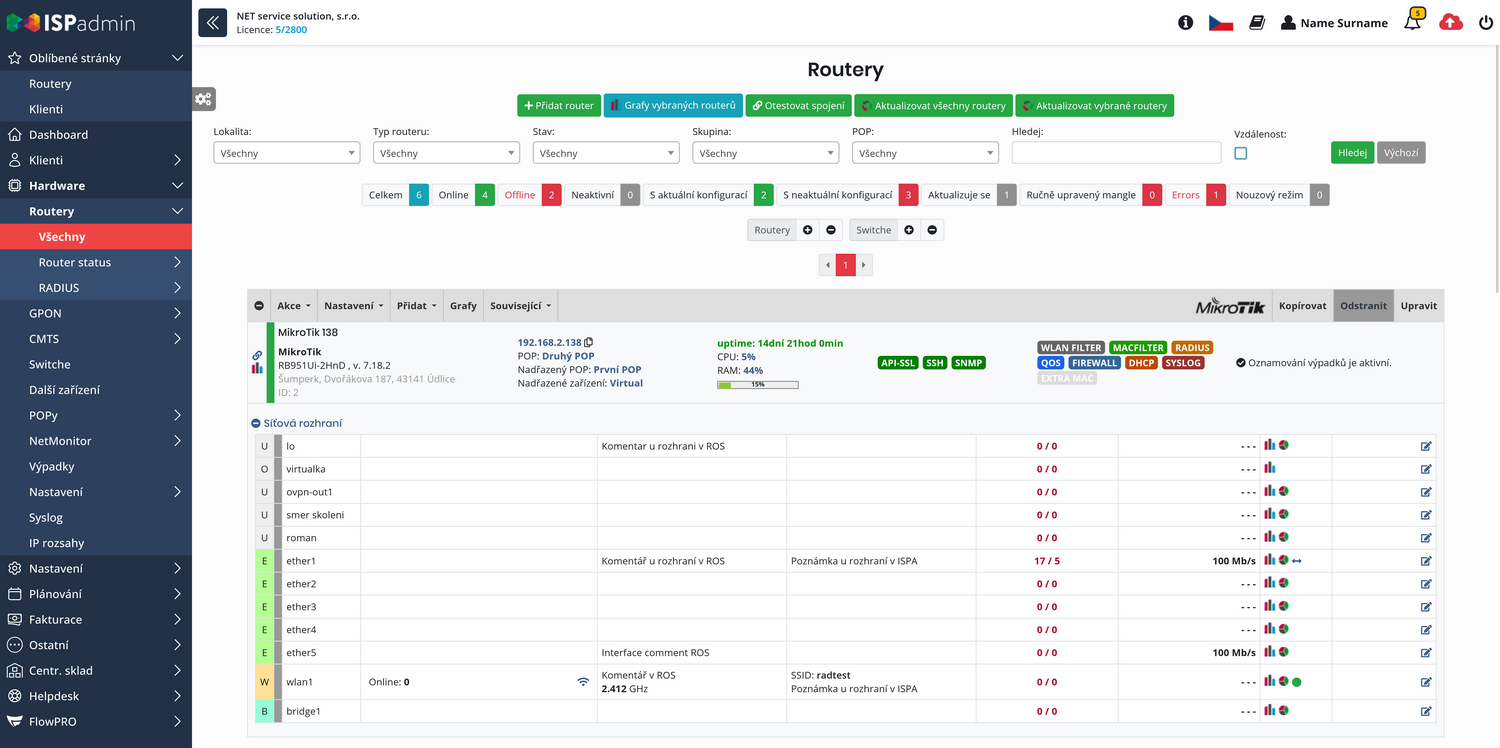Image resolution: width=1500 pixels, height=748 pixels.
Task: Go to the next page arrow in pagination
Action: tap(864, 265)
